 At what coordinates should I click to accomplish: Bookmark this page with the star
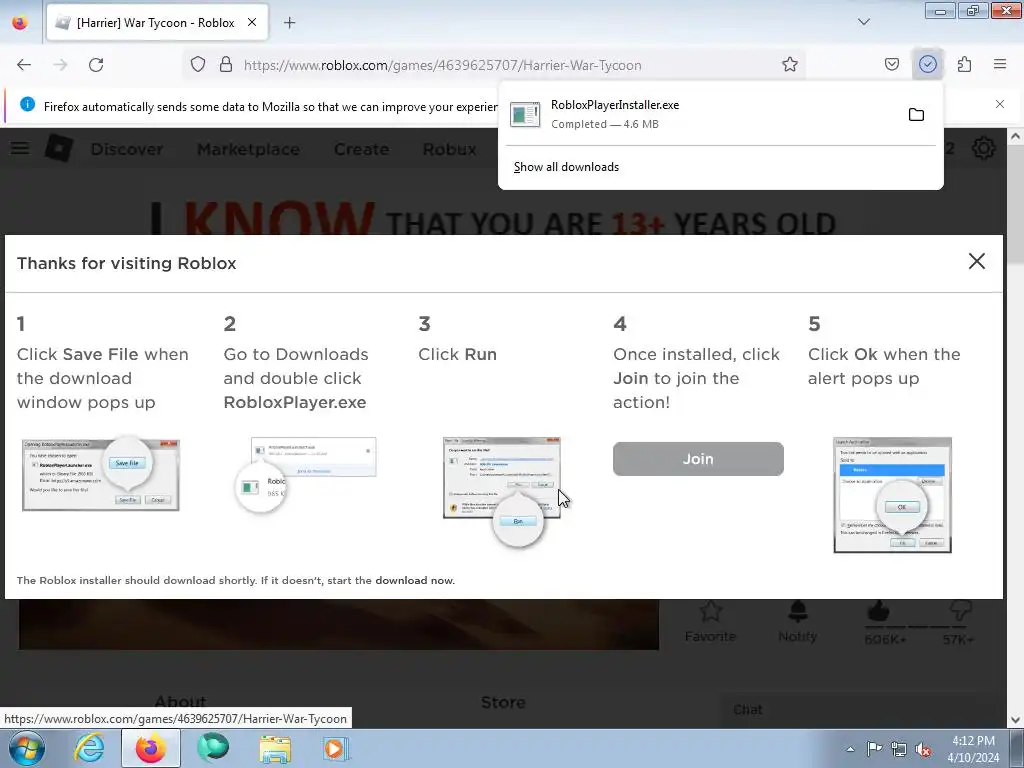pyautogui.click(x=790, y=65)
